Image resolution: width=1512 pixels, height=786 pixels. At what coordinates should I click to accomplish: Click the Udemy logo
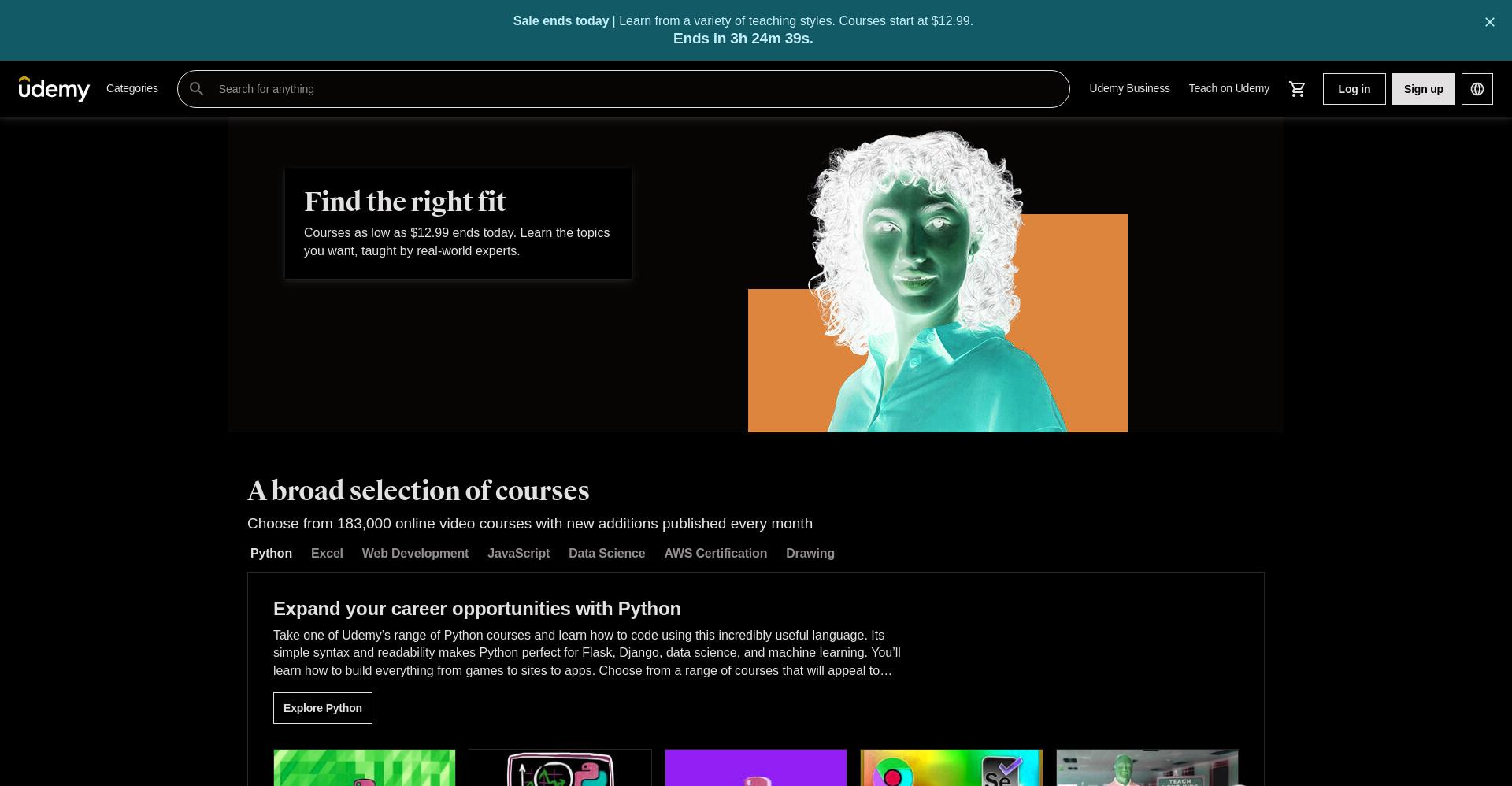54,89
